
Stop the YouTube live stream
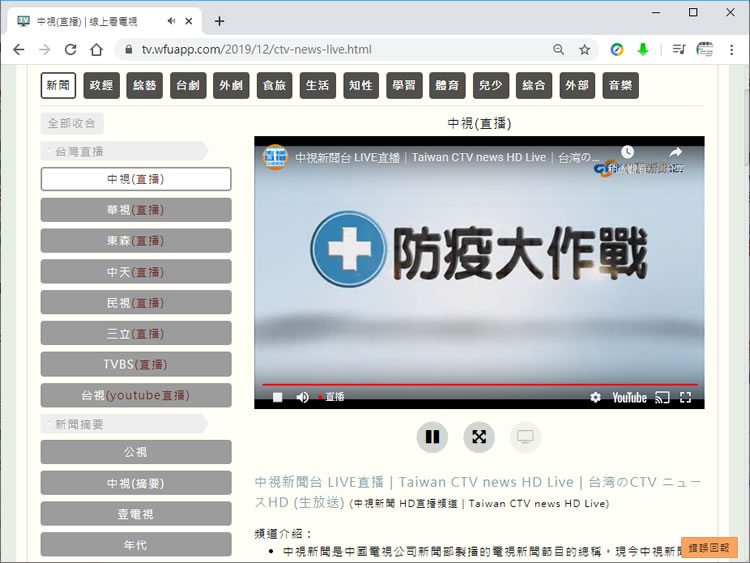[x=277, y=397]
